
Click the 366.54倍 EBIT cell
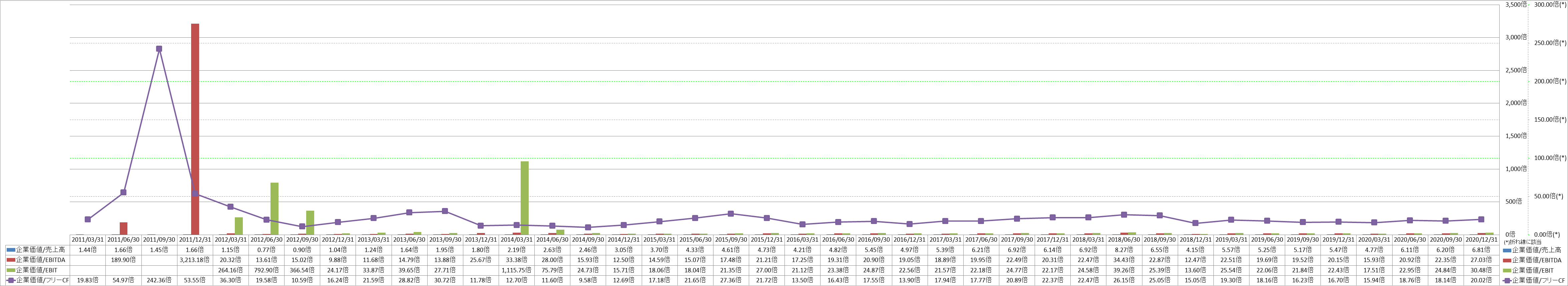tap(302, 270)
